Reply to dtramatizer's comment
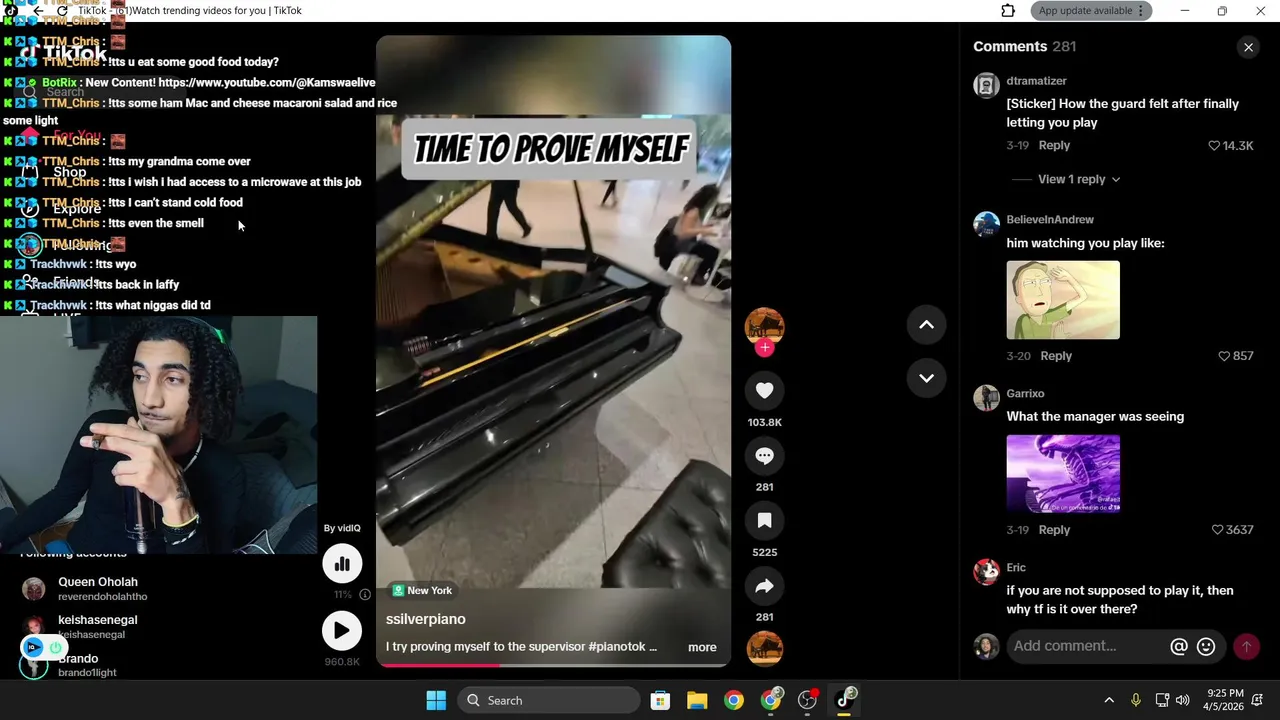The width and height of the screenshot is (1280, 720). (1054, 146)
